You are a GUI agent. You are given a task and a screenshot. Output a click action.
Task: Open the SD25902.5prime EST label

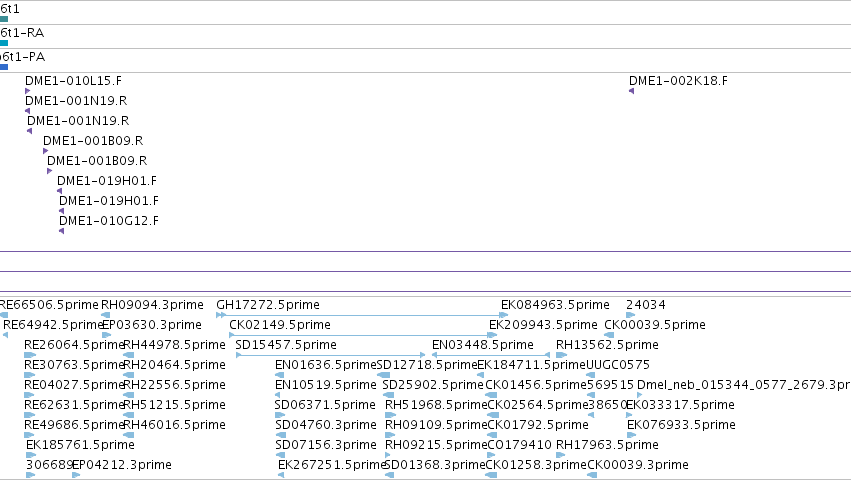[x=433, y=385]
